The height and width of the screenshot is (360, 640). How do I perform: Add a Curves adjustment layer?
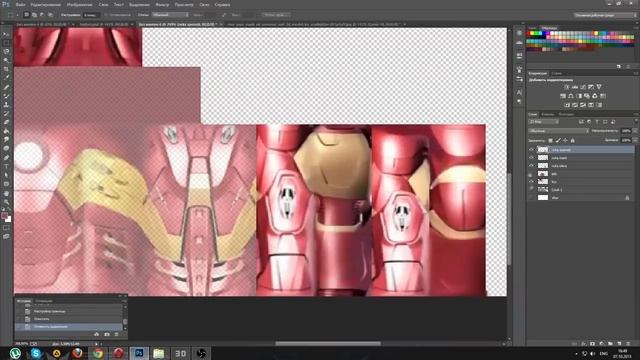[583, 87]
